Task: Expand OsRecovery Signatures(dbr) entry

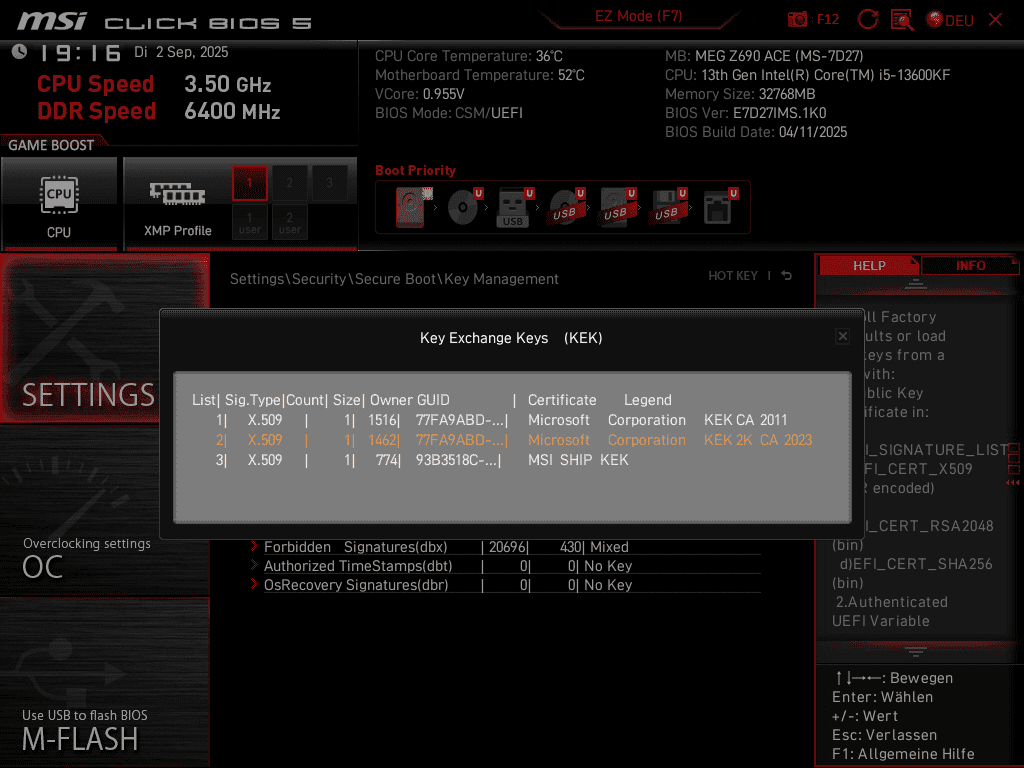Action: tap(505, 584)
